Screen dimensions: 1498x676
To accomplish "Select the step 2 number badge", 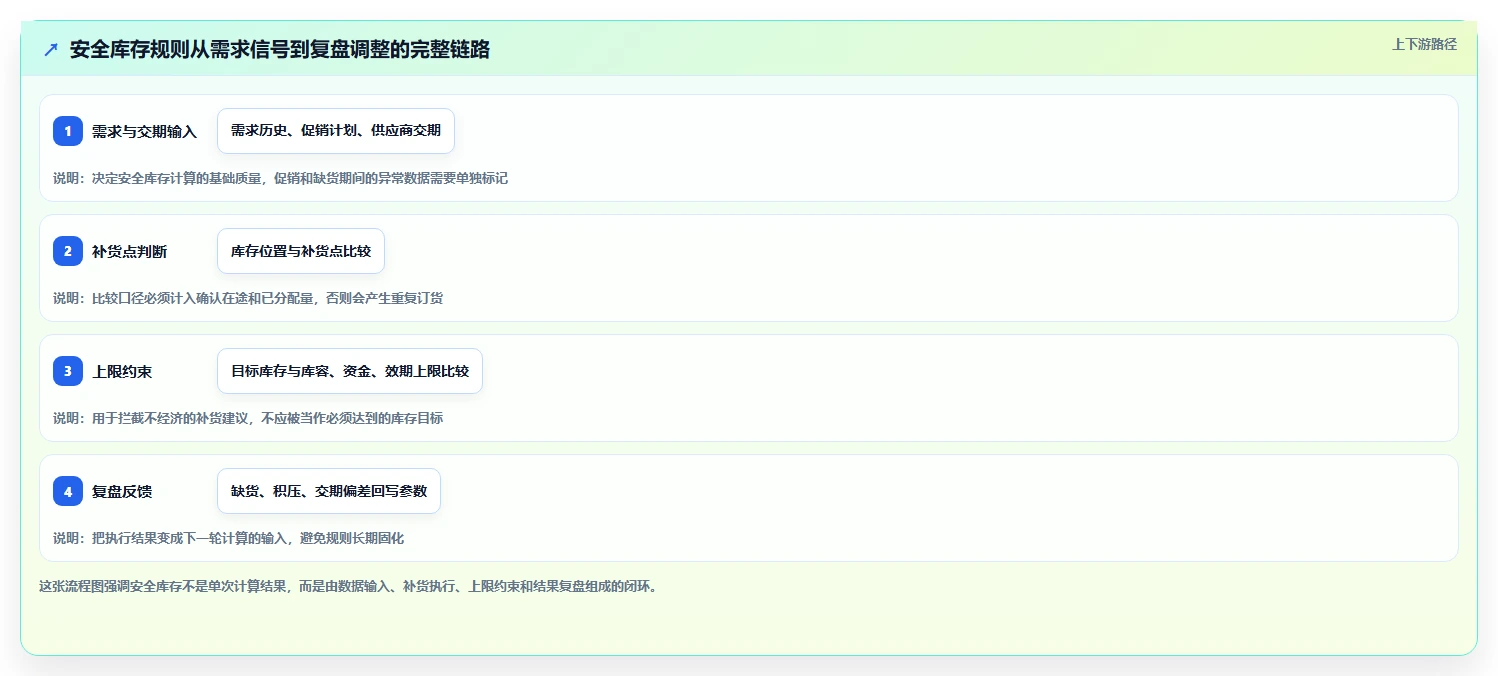I will click(x=68, y=251).
